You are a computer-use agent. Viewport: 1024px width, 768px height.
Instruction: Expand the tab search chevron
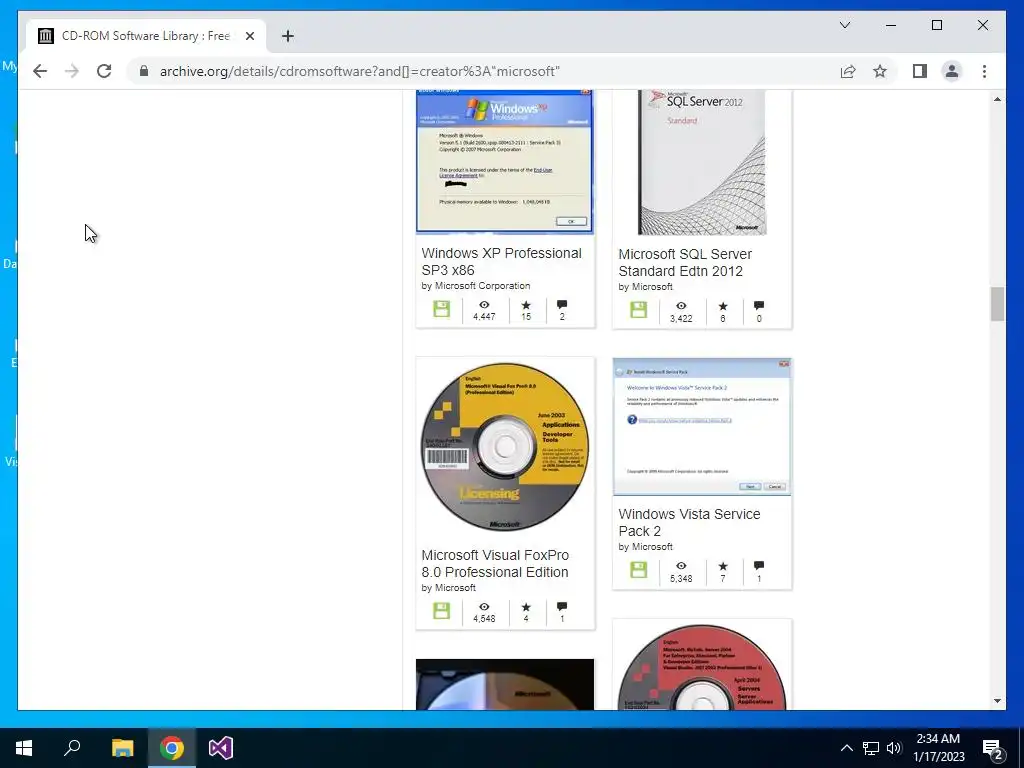(x=844, y=25)
